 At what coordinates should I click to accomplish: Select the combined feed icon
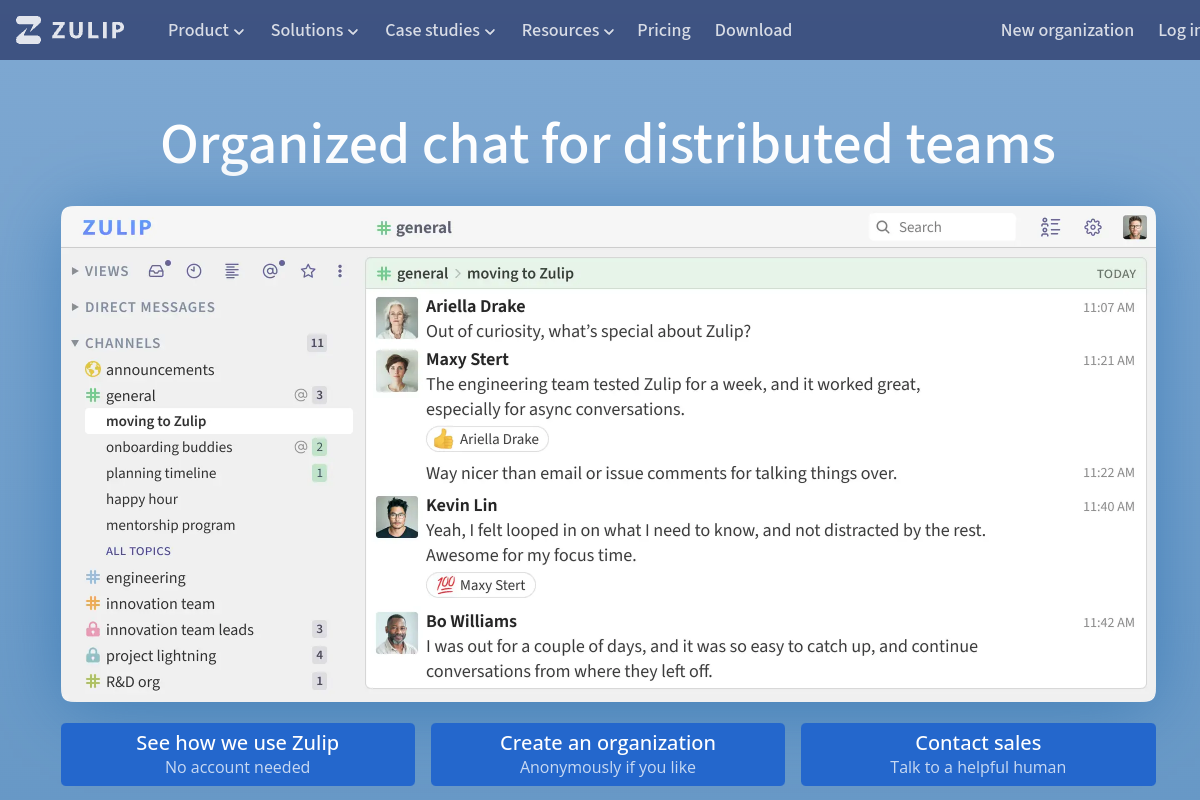point(232,271)
